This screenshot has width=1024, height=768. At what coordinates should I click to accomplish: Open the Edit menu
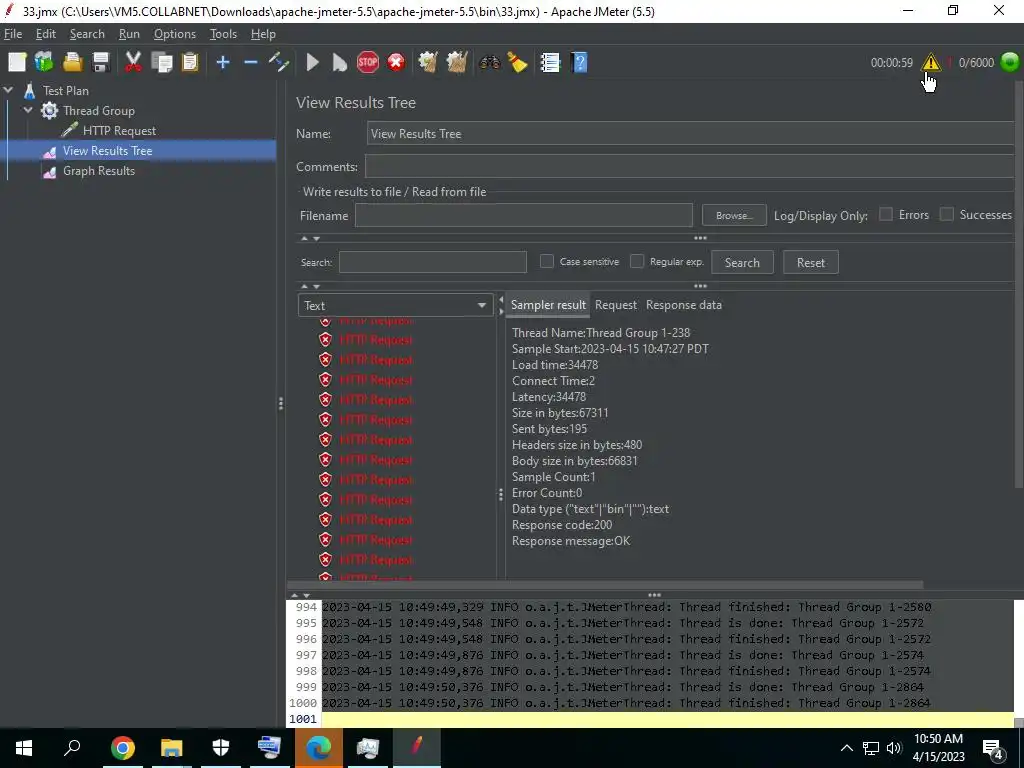(46, 34)
